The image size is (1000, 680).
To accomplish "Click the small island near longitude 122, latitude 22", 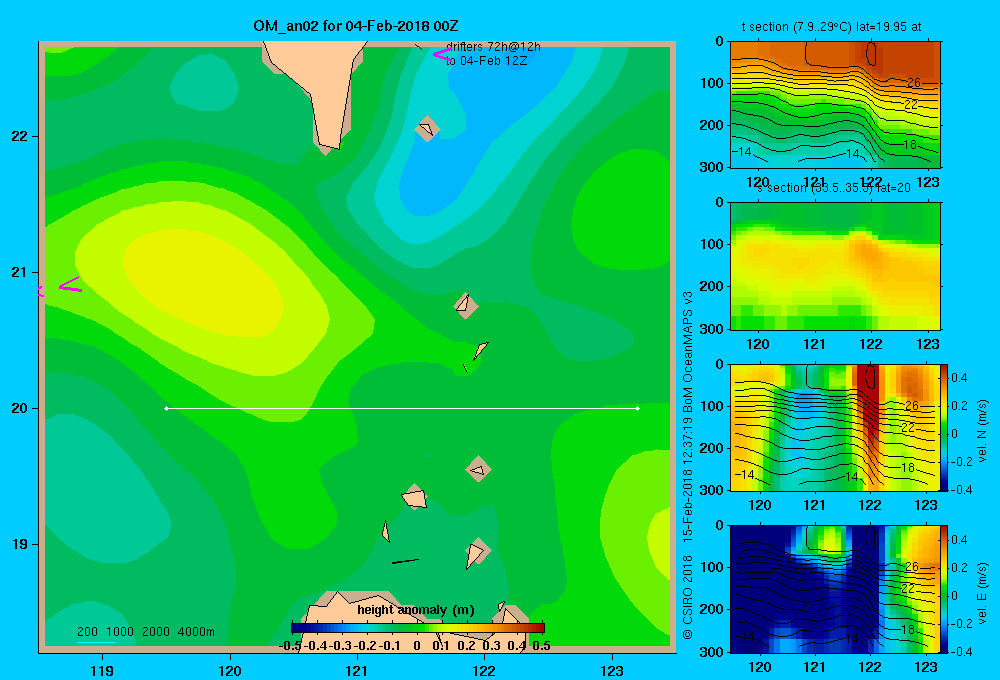I will [x=427, y=129].
